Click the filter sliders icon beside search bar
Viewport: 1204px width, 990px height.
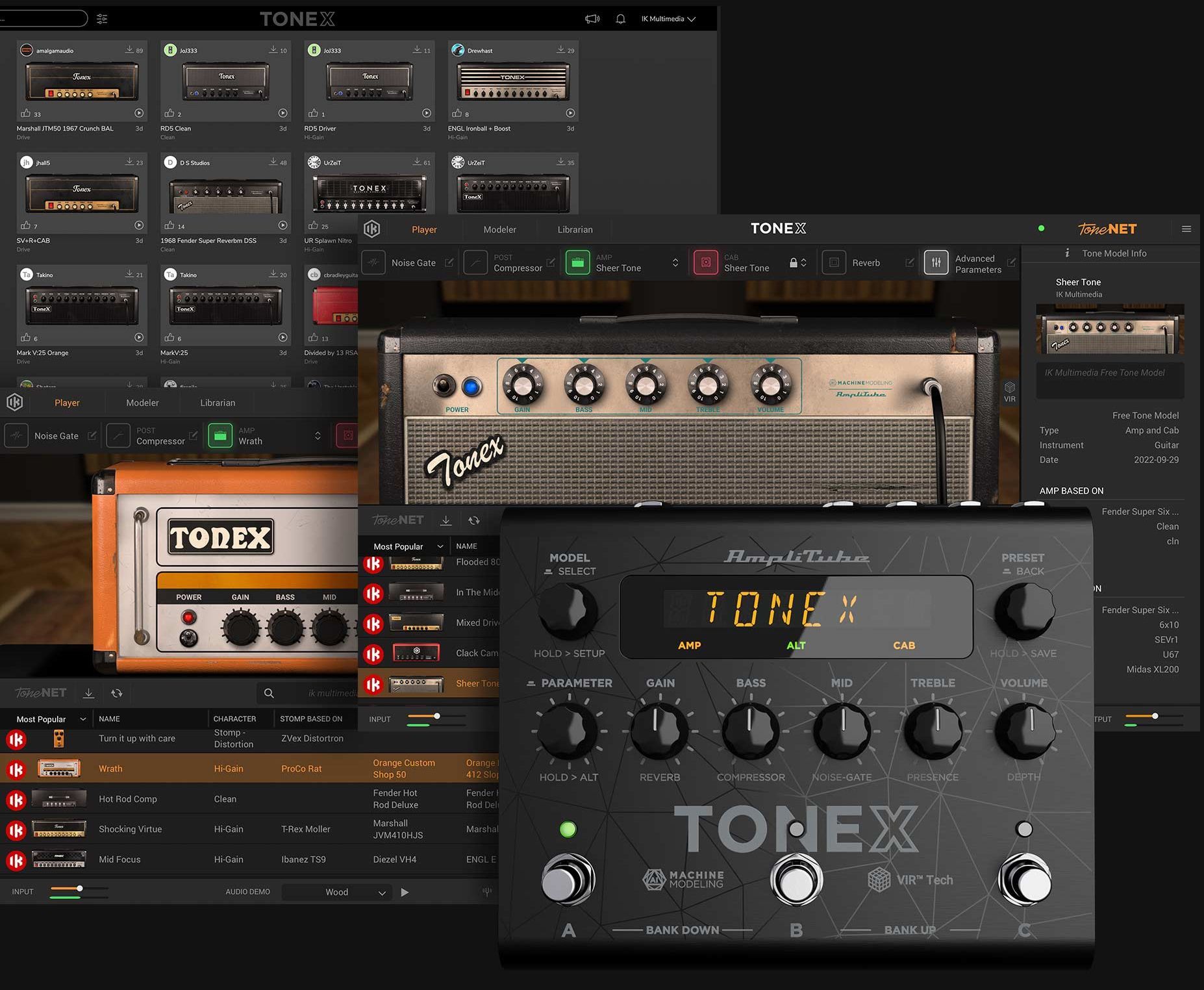[x=102, y=19]
